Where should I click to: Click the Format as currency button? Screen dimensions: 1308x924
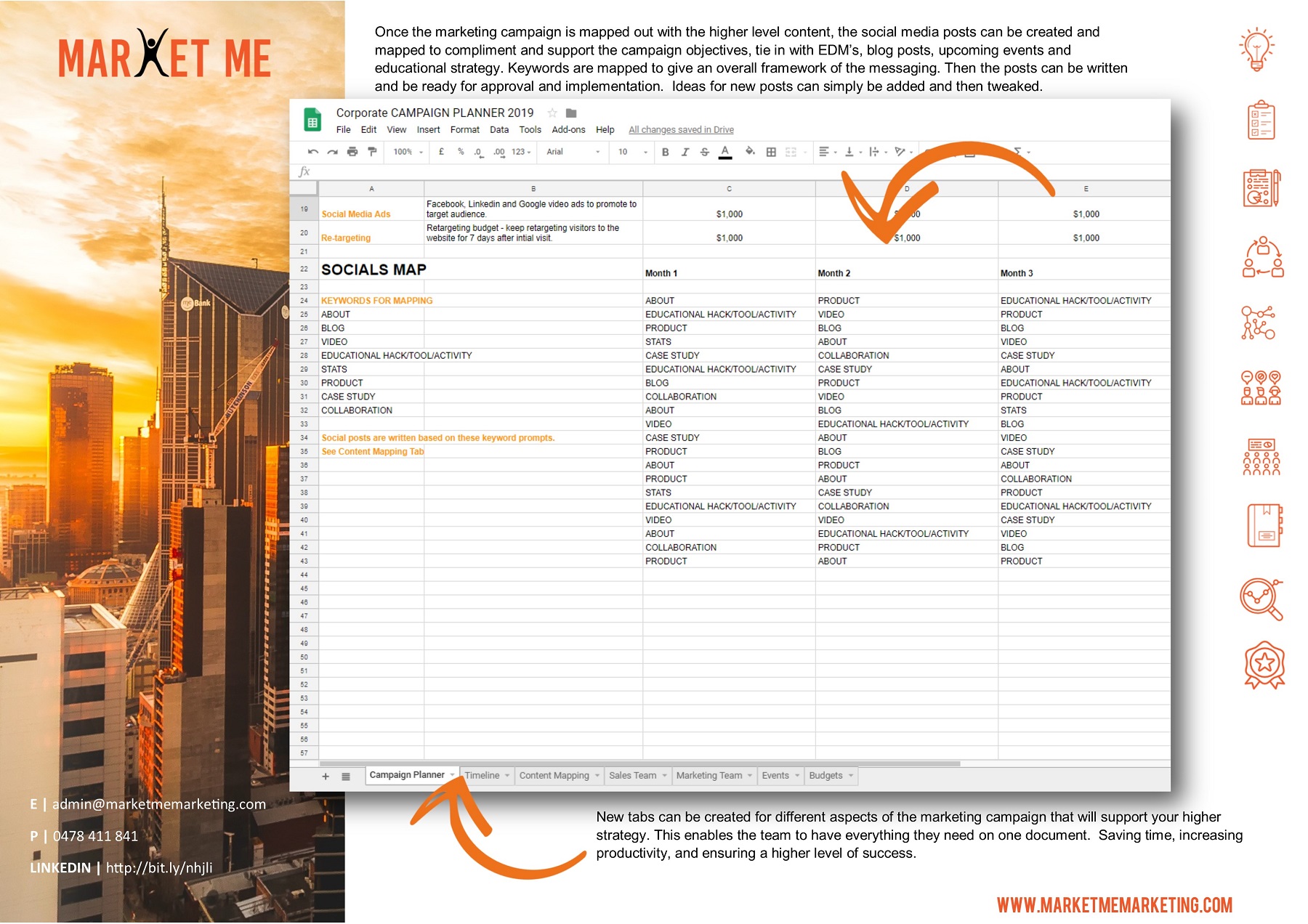point(441,152)
